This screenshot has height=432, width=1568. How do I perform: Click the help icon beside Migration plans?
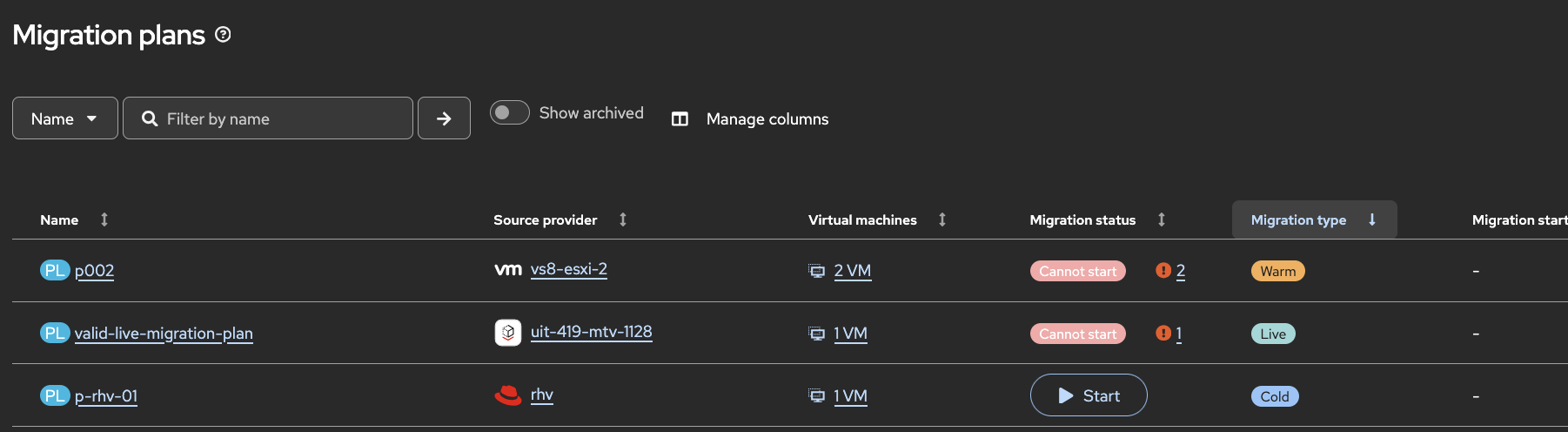pyautogui.click(x=223, y=35)
